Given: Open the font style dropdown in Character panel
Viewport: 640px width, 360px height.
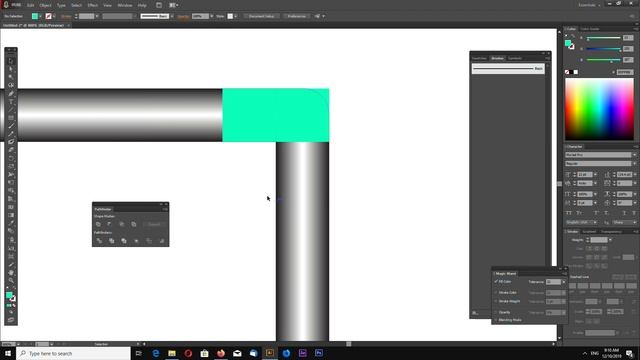Looking at the screenshot, I should (634, 164).
